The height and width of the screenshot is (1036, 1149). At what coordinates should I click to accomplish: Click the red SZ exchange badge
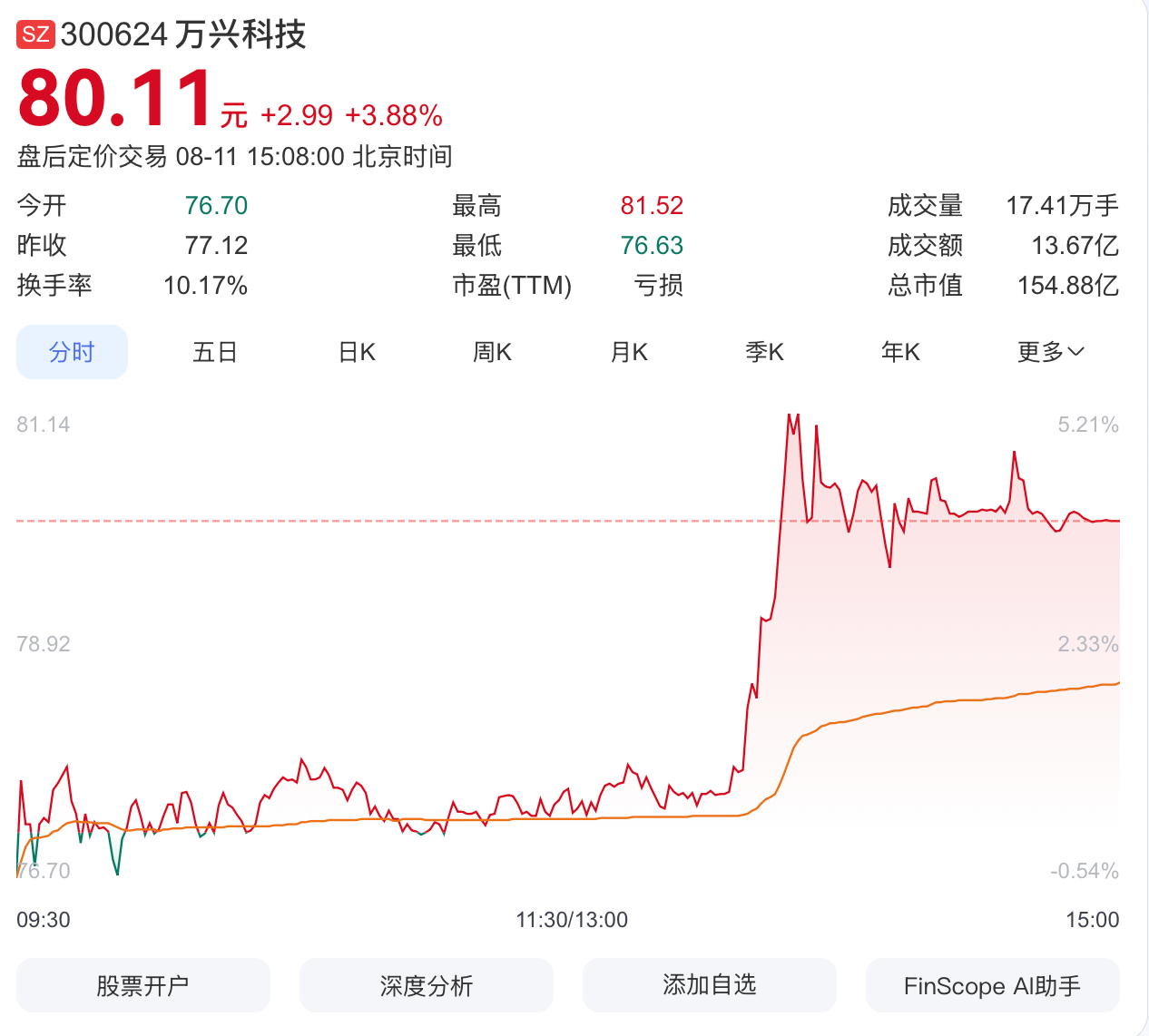click(36, 34)
